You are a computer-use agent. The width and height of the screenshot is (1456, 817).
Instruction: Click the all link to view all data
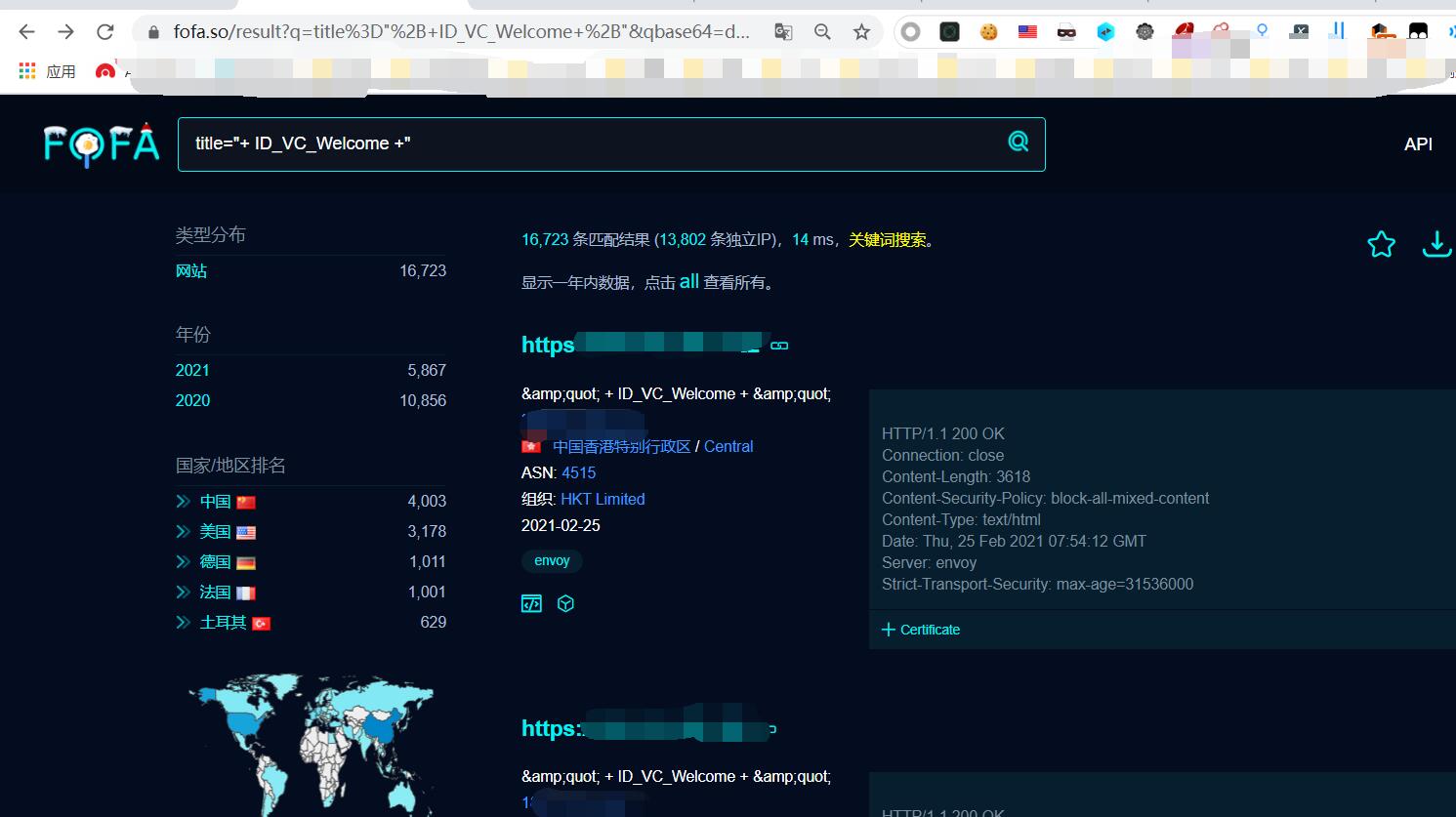point(689,281)
